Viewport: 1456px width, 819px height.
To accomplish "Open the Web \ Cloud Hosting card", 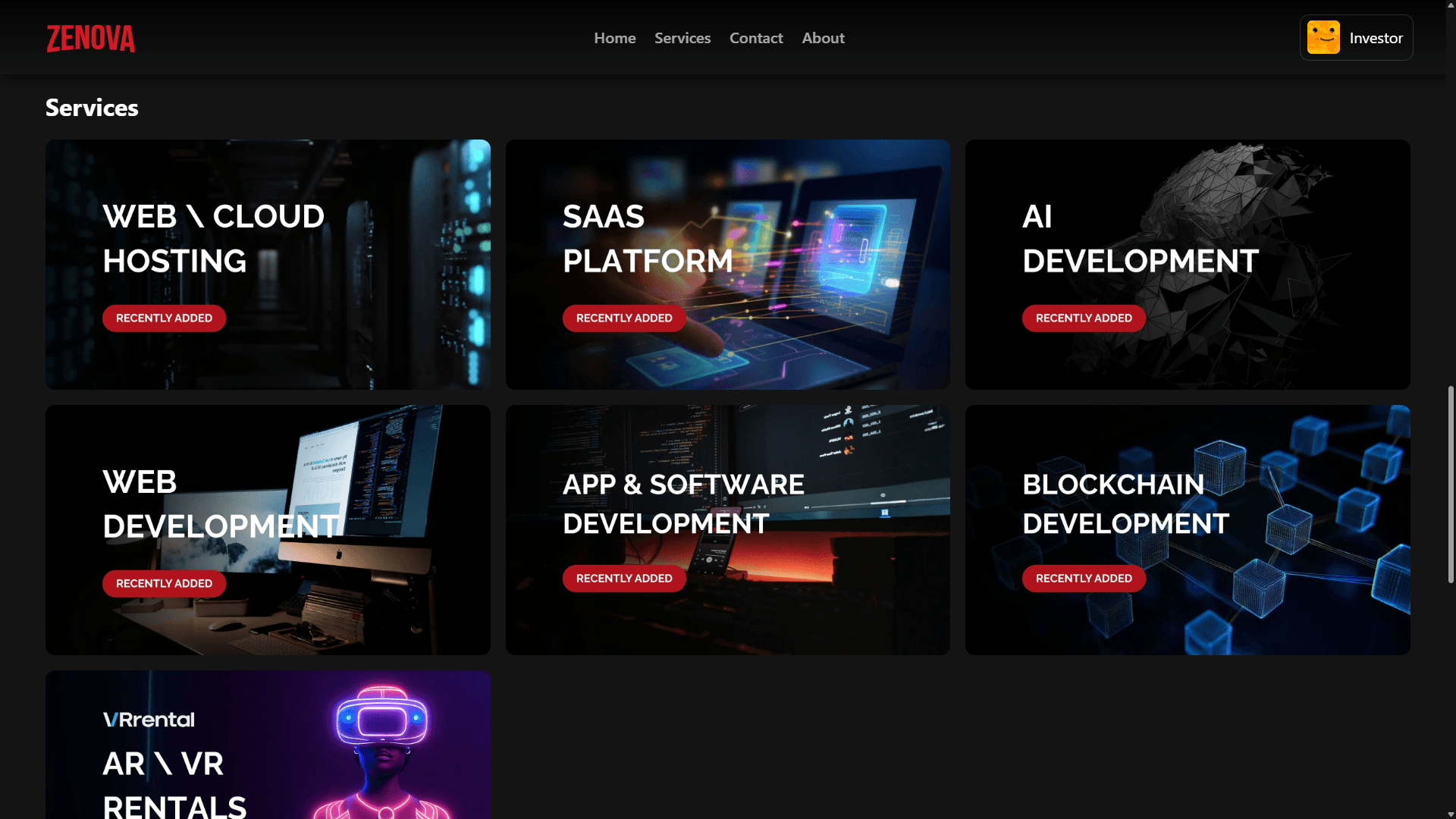I will pos(268,265).
